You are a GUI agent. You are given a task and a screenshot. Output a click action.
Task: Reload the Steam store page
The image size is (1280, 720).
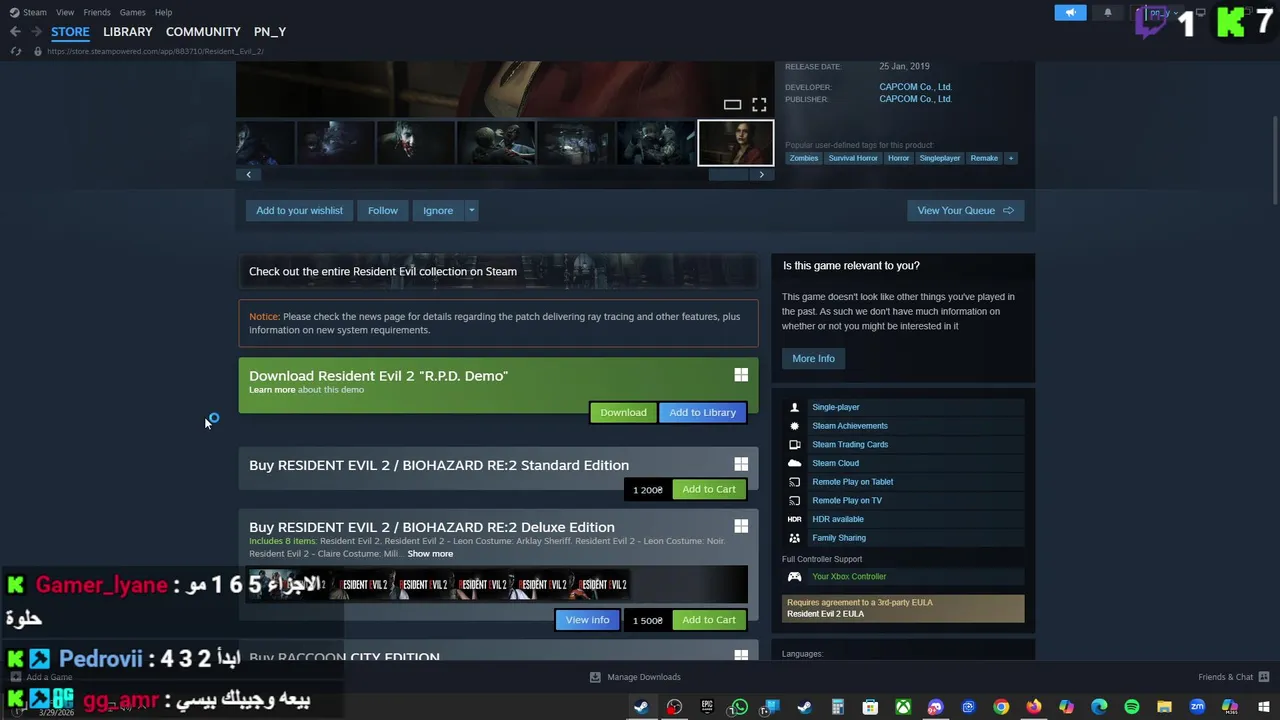[15, 51]
